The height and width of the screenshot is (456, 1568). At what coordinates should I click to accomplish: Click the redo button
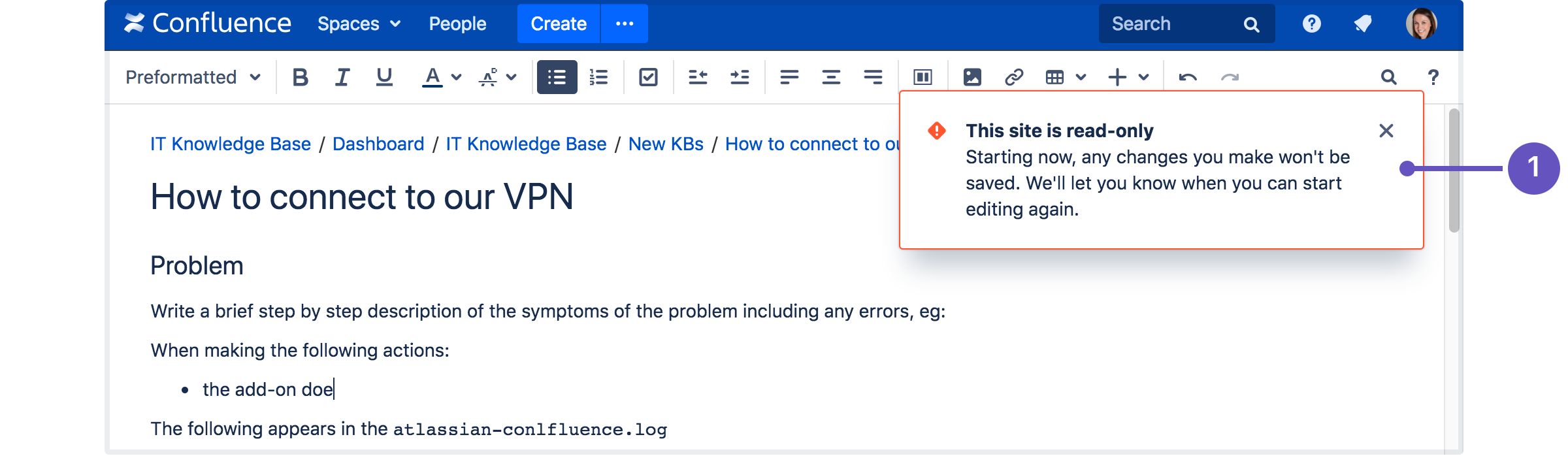pyautogui.click(x=1230, y=77)
